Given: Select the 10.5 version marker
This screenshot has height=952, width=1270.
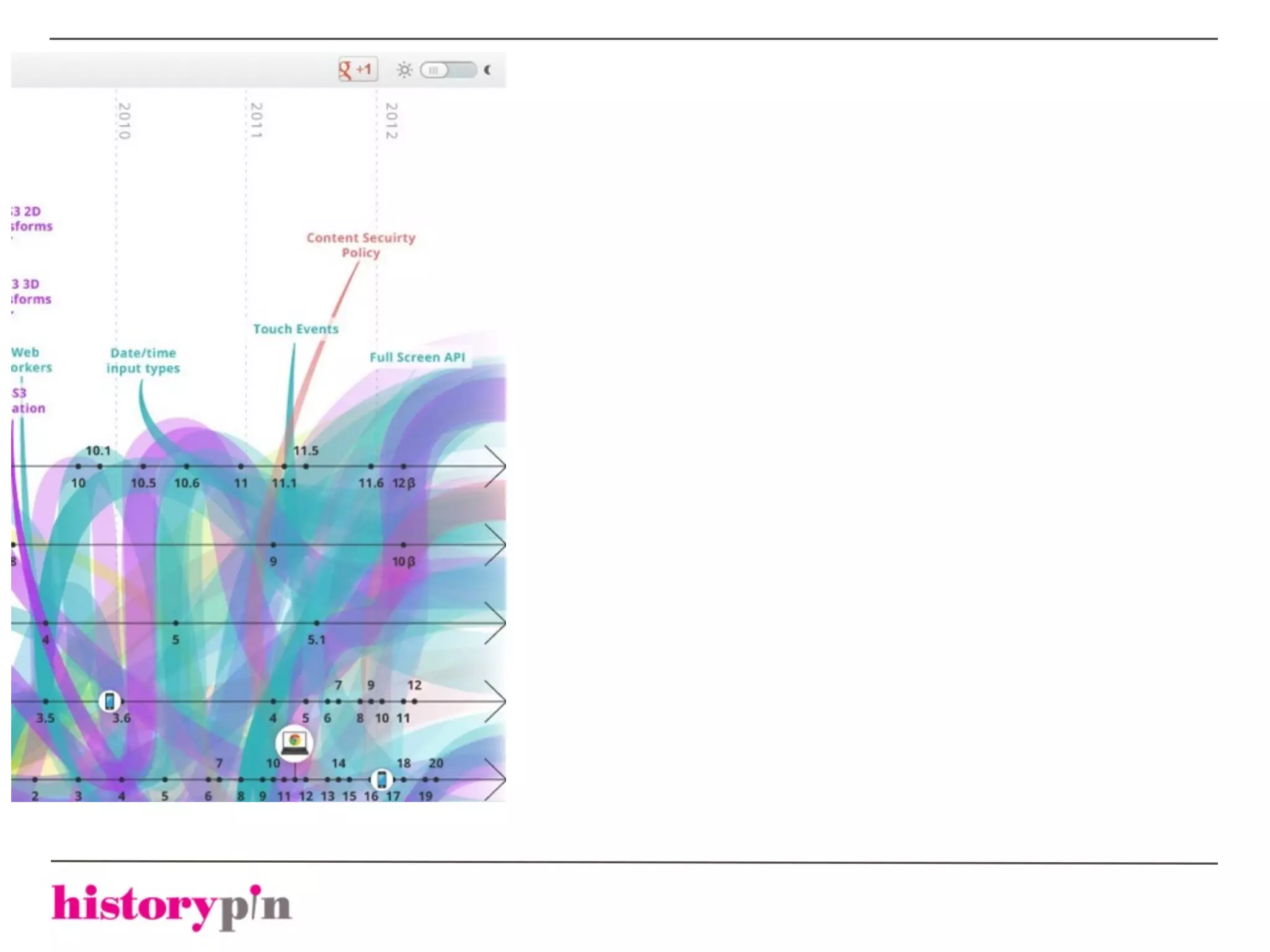Looking at the screenshot, I should (x=143, y=467).
